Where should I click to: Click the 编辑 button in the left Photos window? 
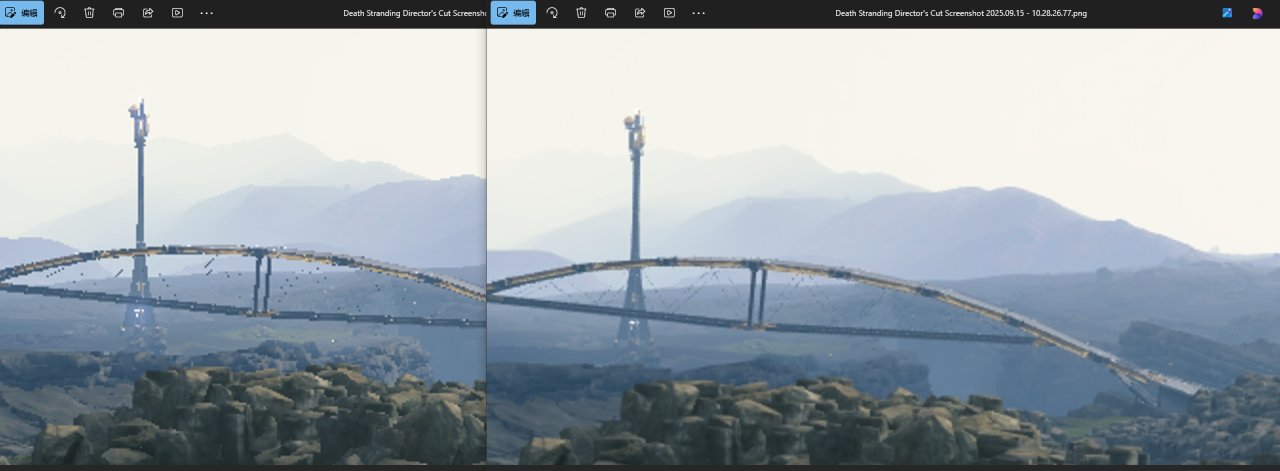(x=23, y=13)
